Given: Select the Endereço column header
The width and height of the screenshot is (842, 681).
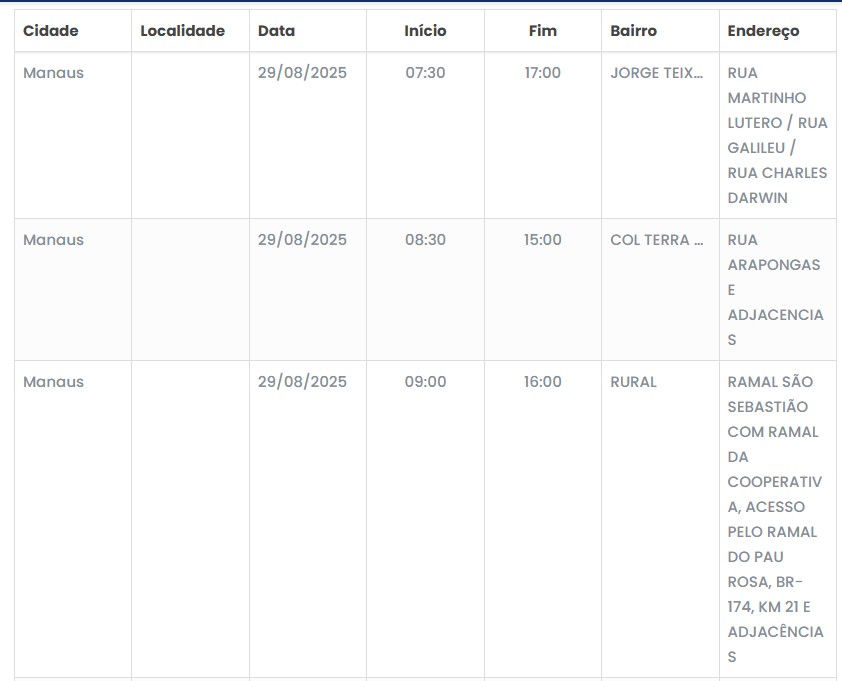Looking at the screenshot, I should (x=764, y=31).
